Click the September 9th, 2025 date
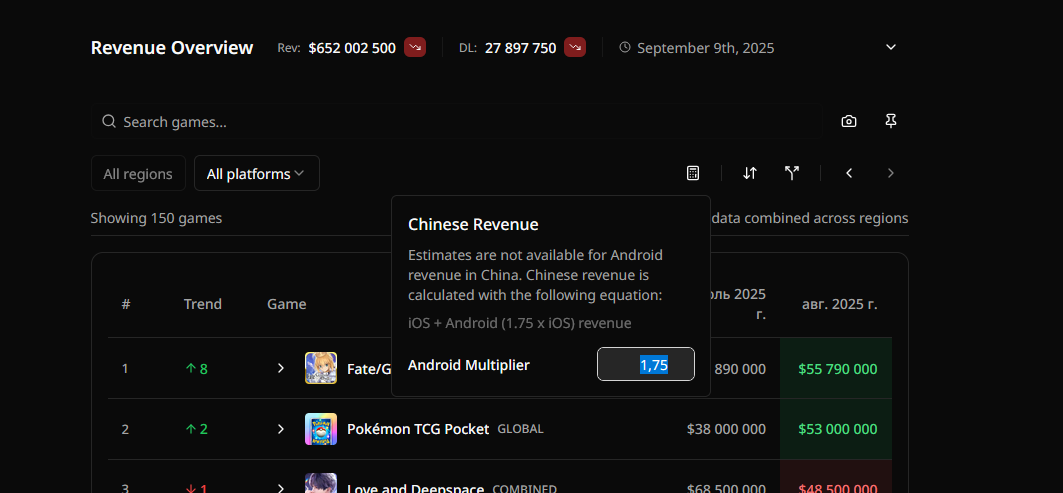The image size is (1063, 493). [x=706, y=48]
